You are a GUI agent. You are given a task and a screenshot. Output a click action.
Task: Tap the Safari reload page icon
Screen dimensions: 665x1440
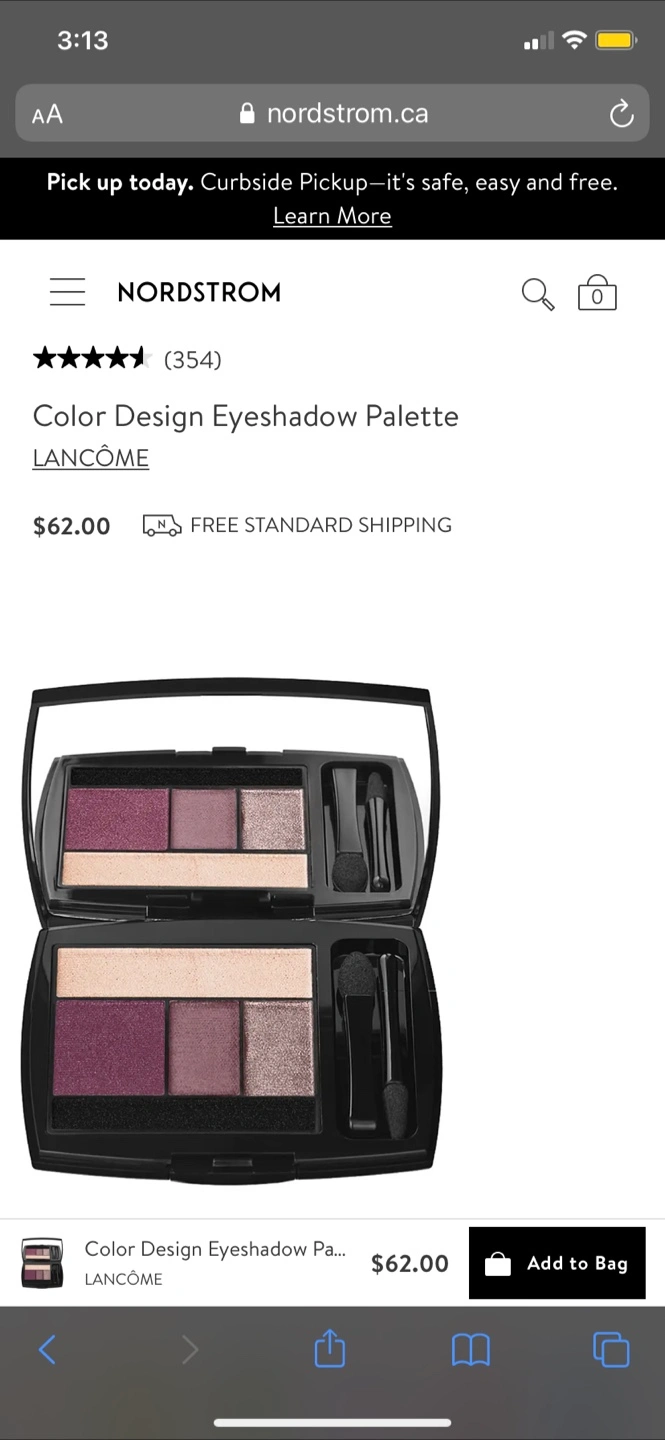coord(621,114)
